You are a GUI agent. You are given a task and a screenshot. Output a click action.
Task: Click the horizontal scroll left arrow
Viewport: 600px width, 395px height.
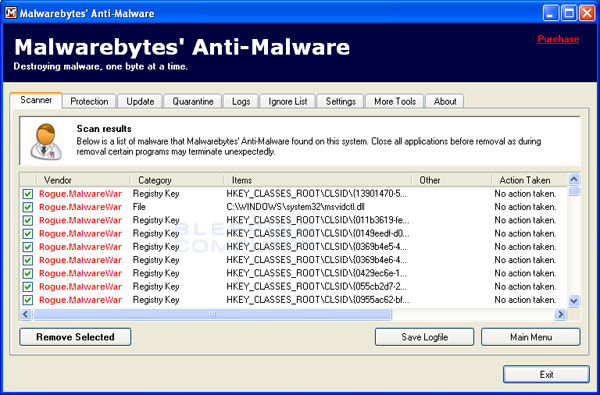tap(26, 314)
